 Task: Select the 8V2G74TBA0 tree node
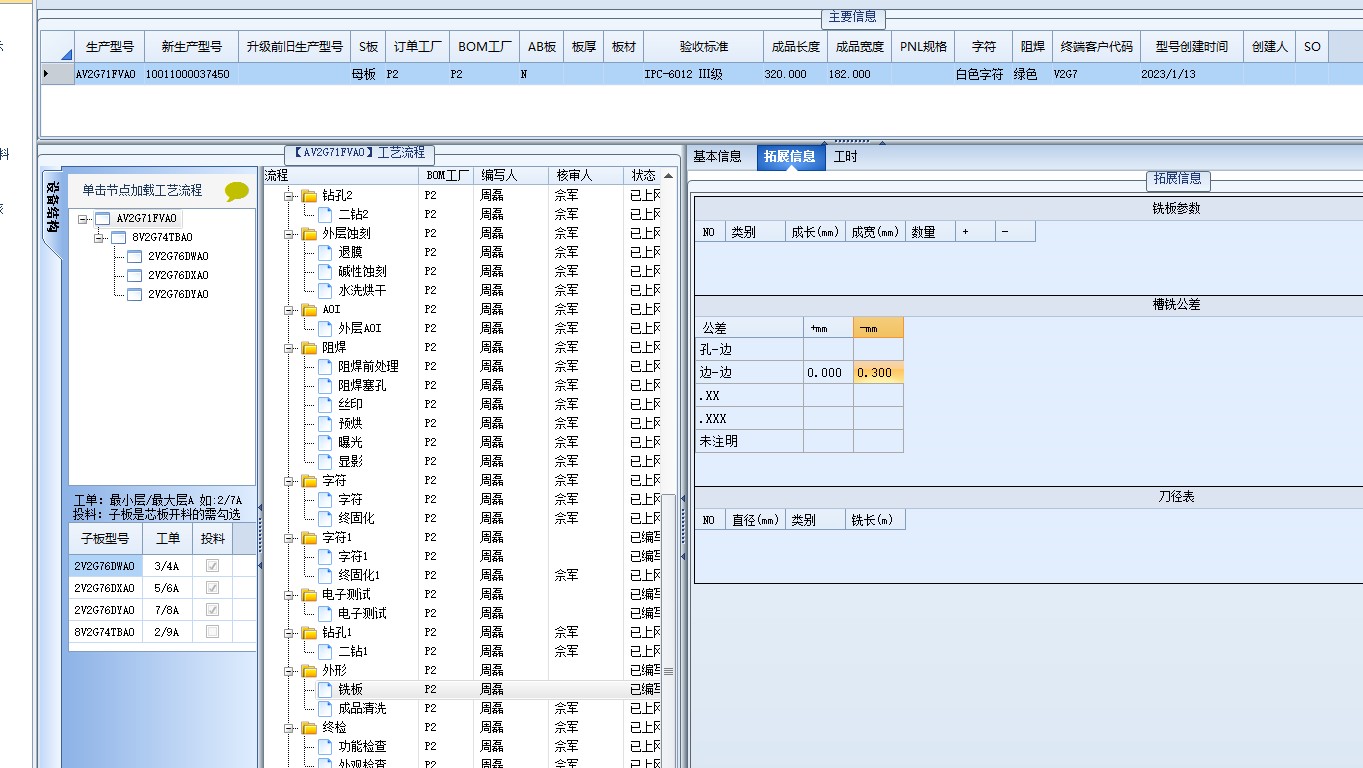coord(161,238)
